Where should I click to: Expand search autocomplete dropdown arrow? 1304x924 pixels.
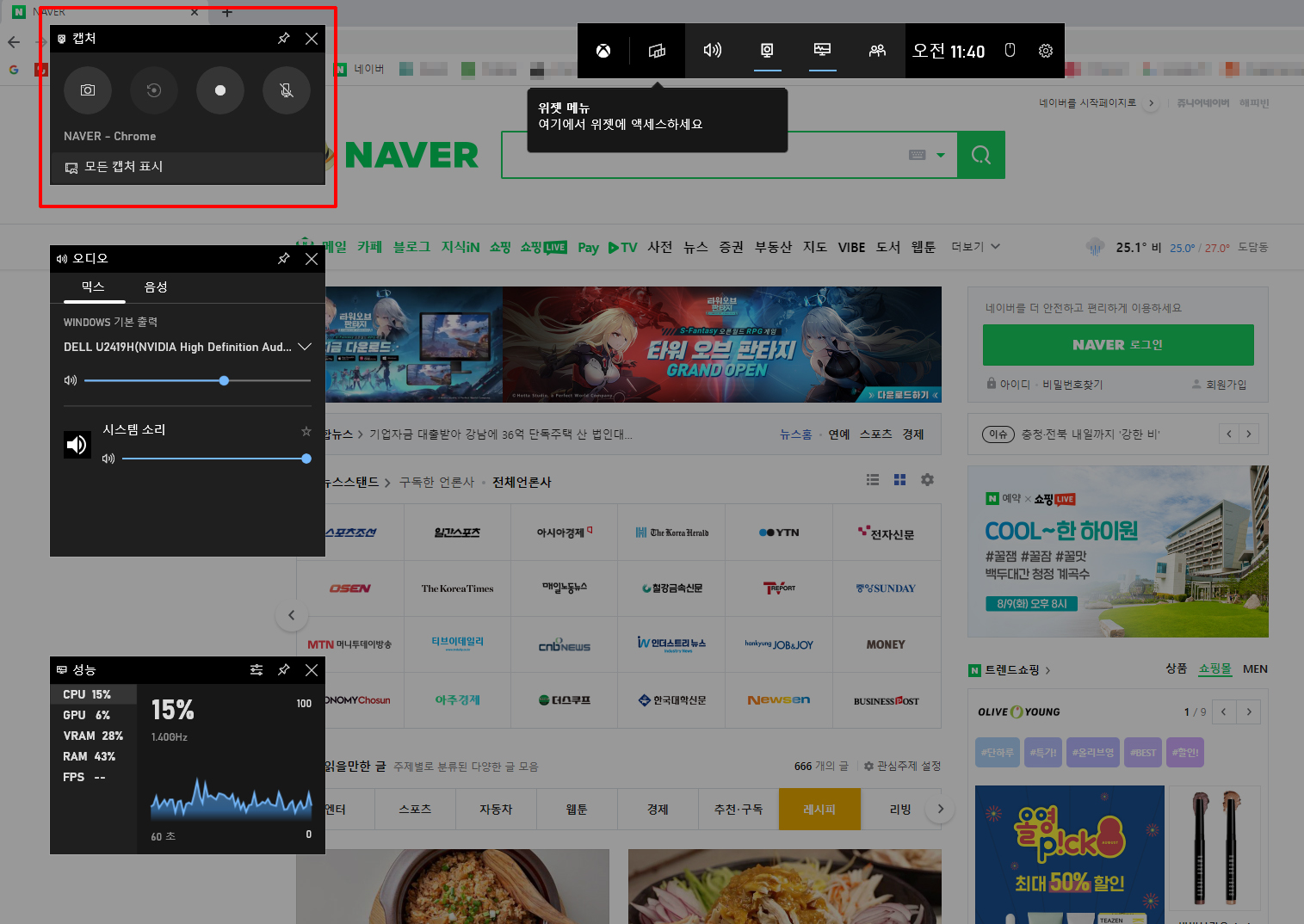point(941,155)
